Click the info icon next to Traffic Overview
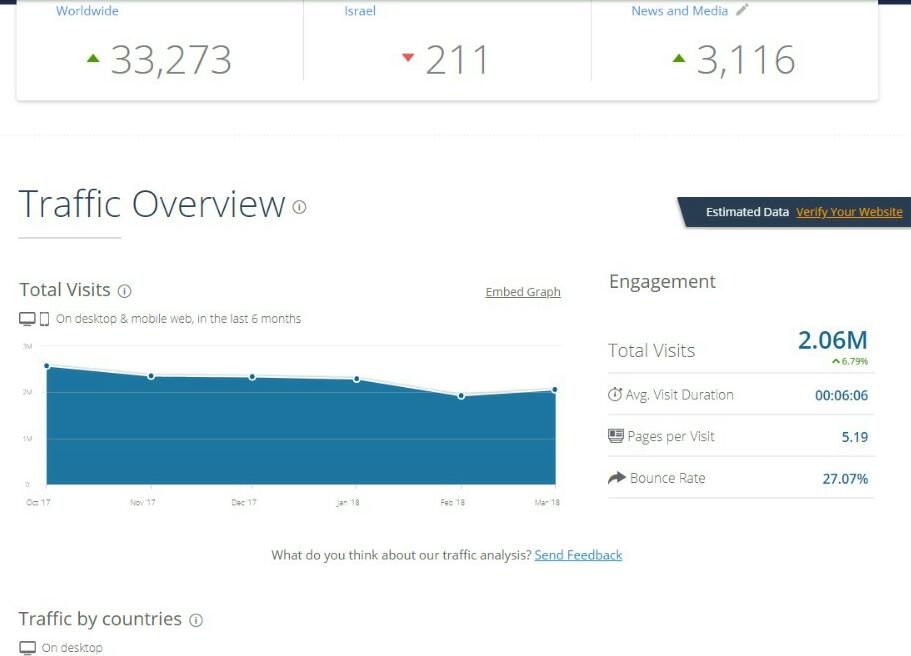This screenshot has width=911, height=656. (x=299, y=207)
